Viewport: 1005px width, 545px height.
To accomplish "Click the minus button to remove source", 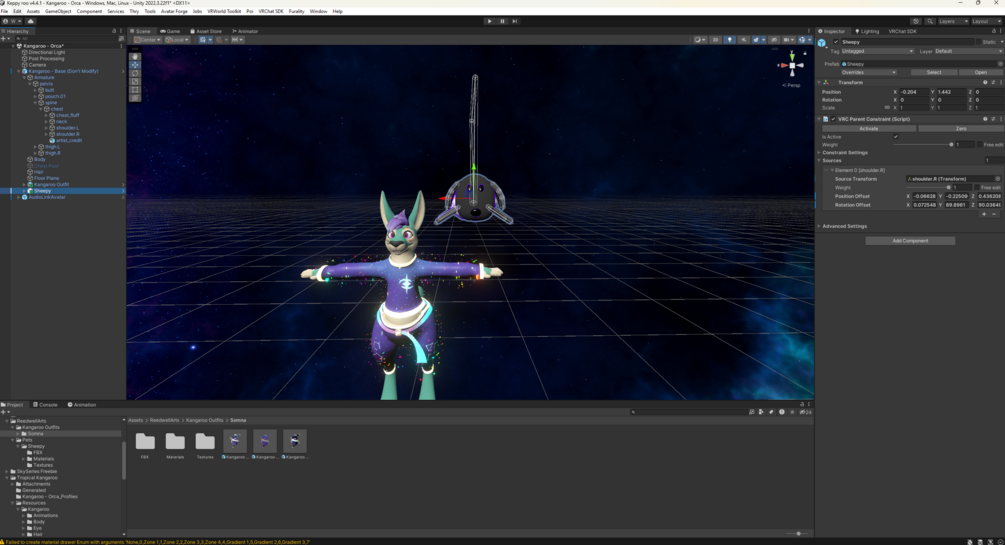I will (994, 214).
